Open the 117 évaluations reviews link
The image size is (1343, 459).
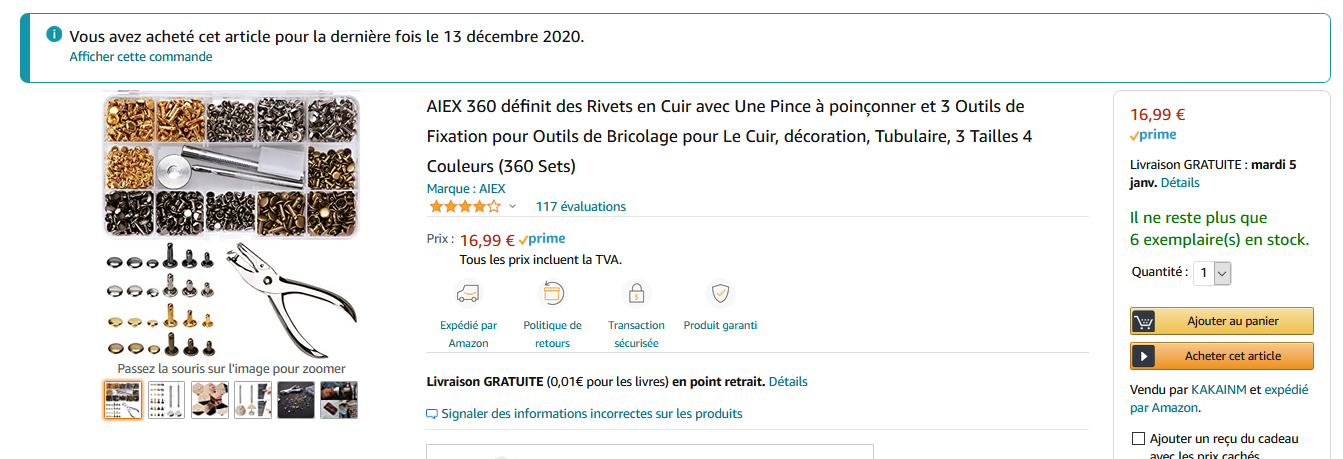[581, 207]
